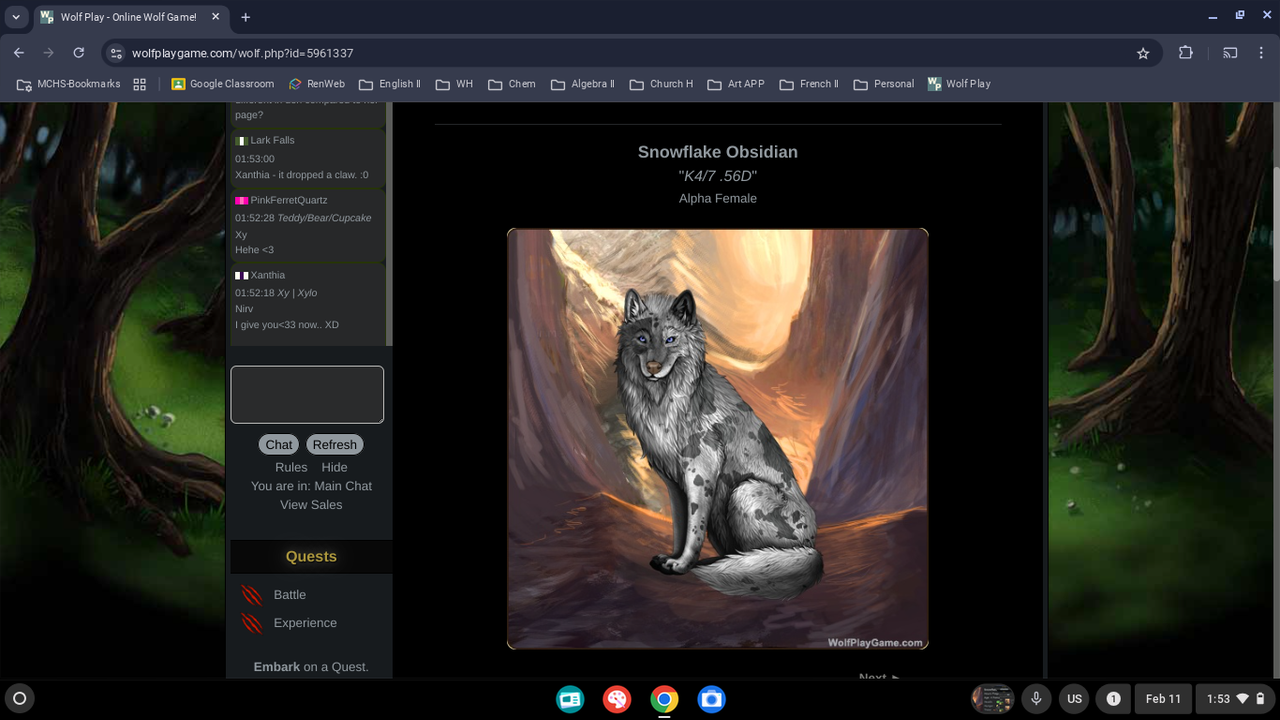Open the View Sales link
The image size is (1280, 720).
pyautogui.click(x=311, y=505)
